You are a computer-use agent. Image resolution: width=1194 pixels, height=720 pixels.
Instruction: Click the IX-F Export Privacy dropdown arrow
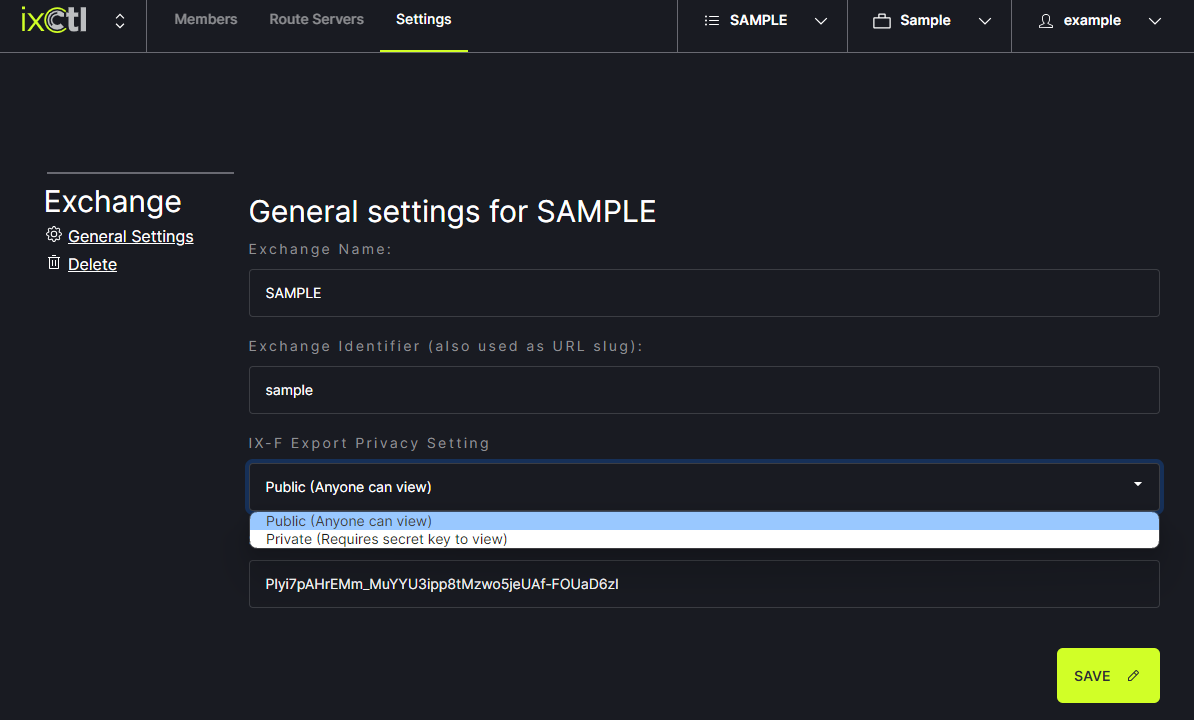tap(1137, 485)
